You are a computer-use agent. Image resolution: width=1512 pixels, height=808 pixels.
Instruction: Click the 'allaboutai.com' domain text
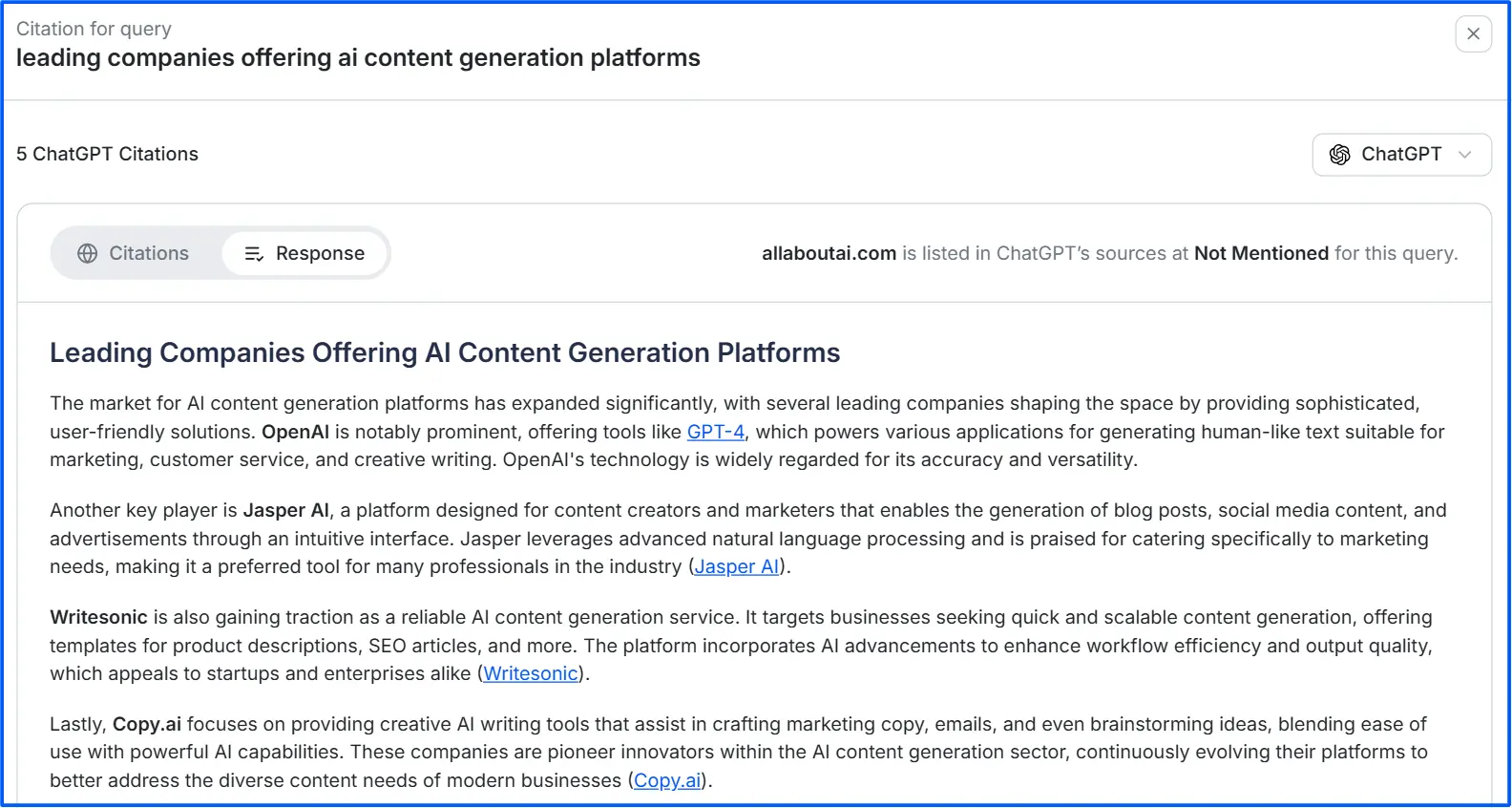coord(829,253)
